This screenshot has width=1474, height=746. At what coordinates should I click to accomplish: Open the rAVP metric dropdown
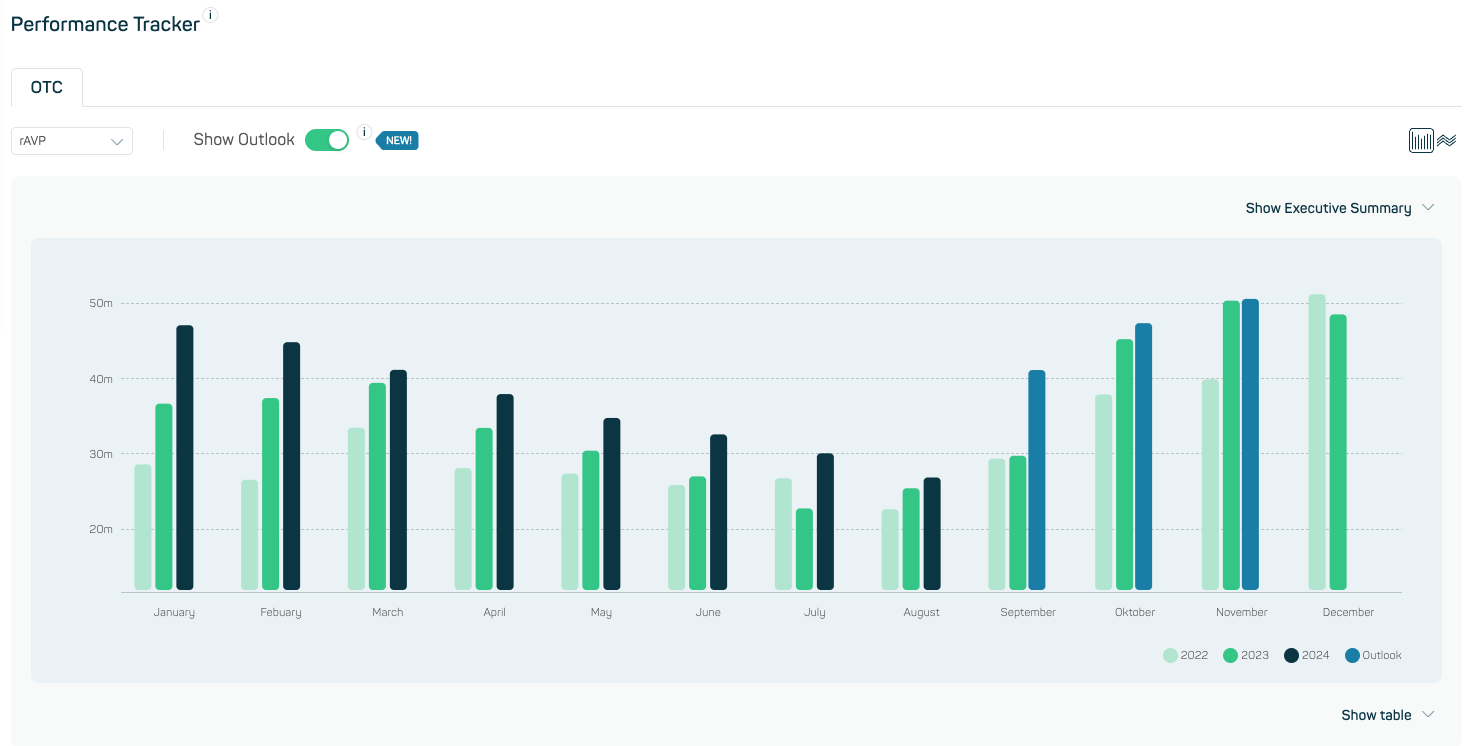[72, 141]
